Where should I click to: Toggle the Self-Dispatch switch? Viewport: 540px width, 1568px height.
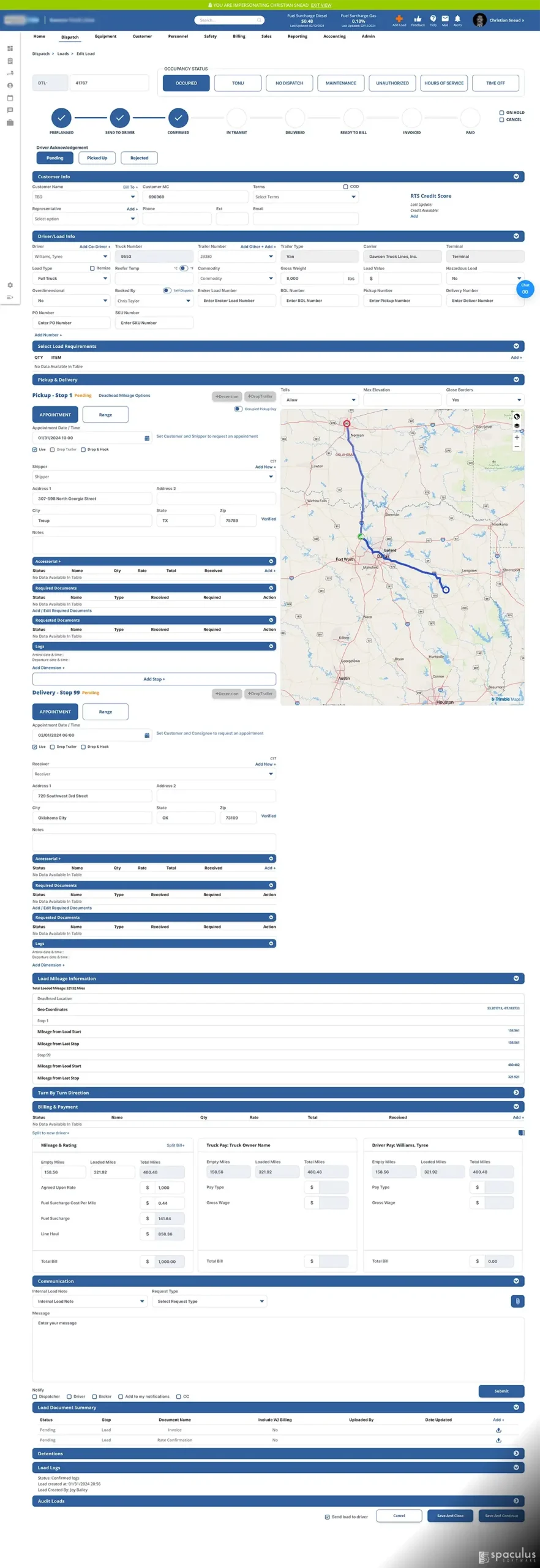(167, 290)
